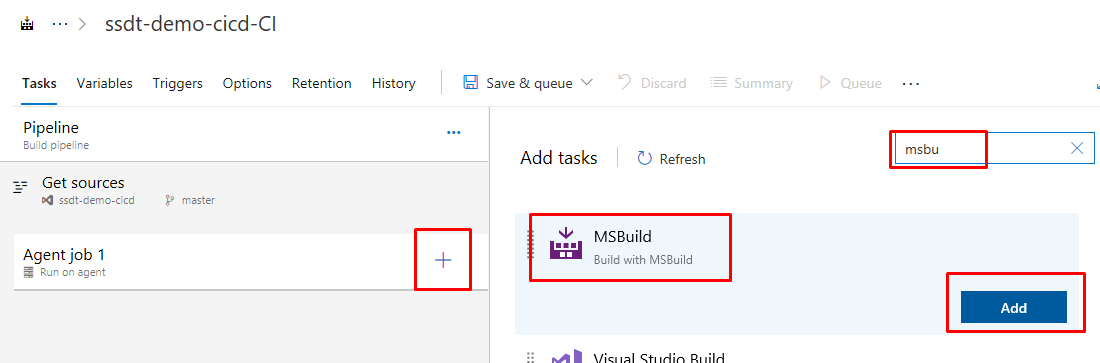Add a task to Agent job 1
This screenshot has height=363, width=1100.
[443, 260]
